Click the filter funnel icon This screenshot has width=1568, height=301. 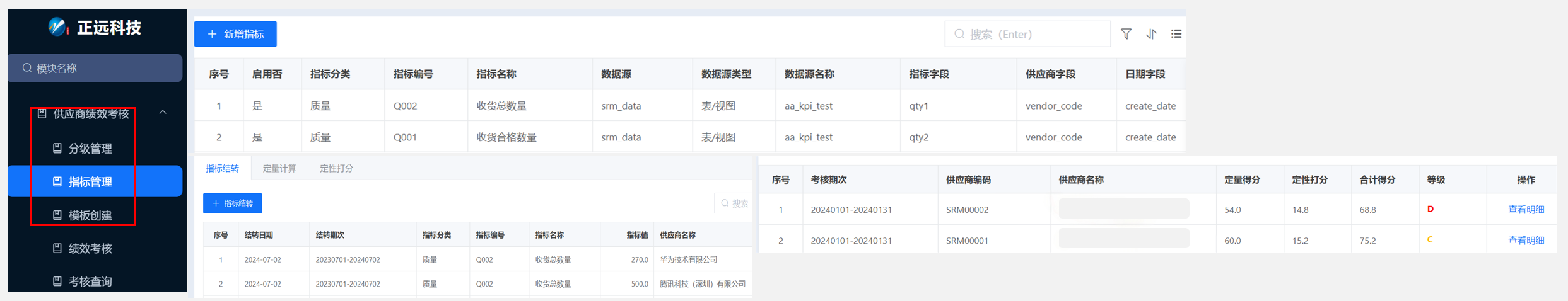pyautogui.click(x=1126, y=34)
